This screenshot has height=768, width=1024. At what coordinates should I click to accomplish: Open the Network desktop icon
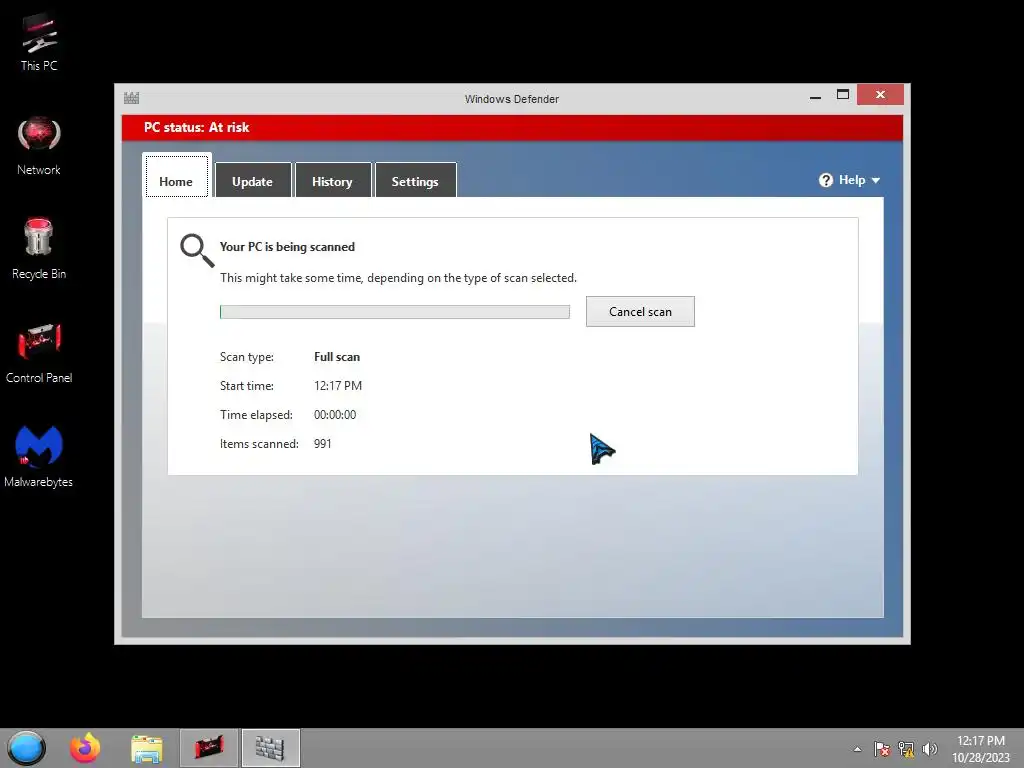point(39,146)
